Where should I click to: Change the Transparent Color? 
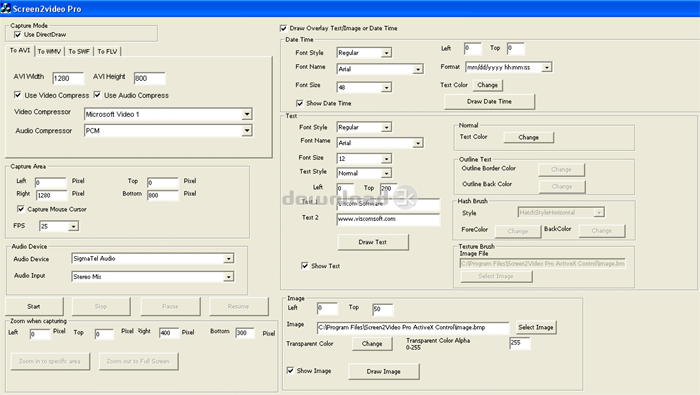(x=372, y=344)
